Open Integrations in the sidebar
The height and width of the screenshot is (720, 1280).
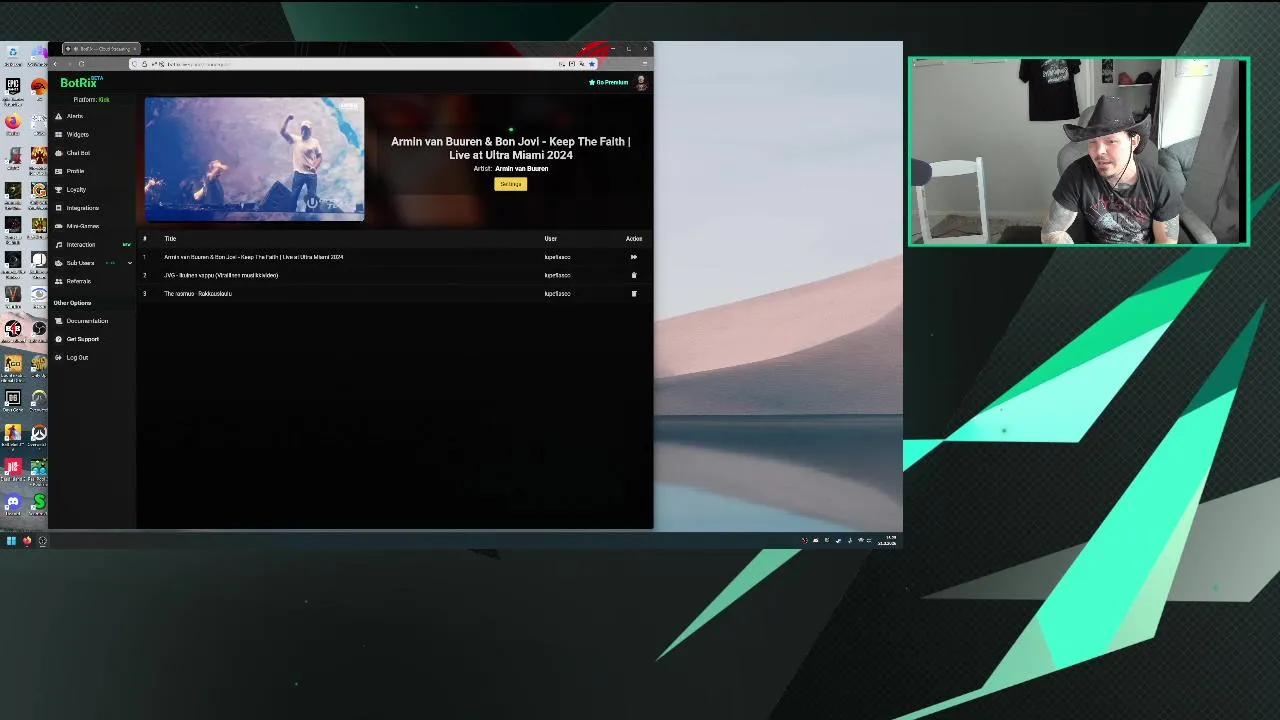coord(83,208)
